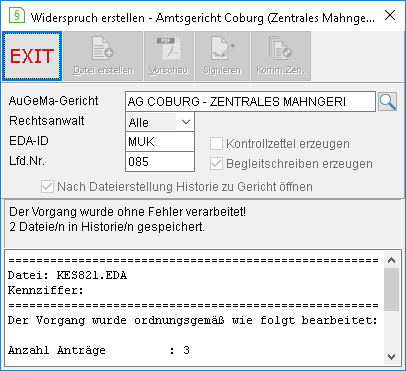Click the EDA-ID field containing MUK

(160, 142)
